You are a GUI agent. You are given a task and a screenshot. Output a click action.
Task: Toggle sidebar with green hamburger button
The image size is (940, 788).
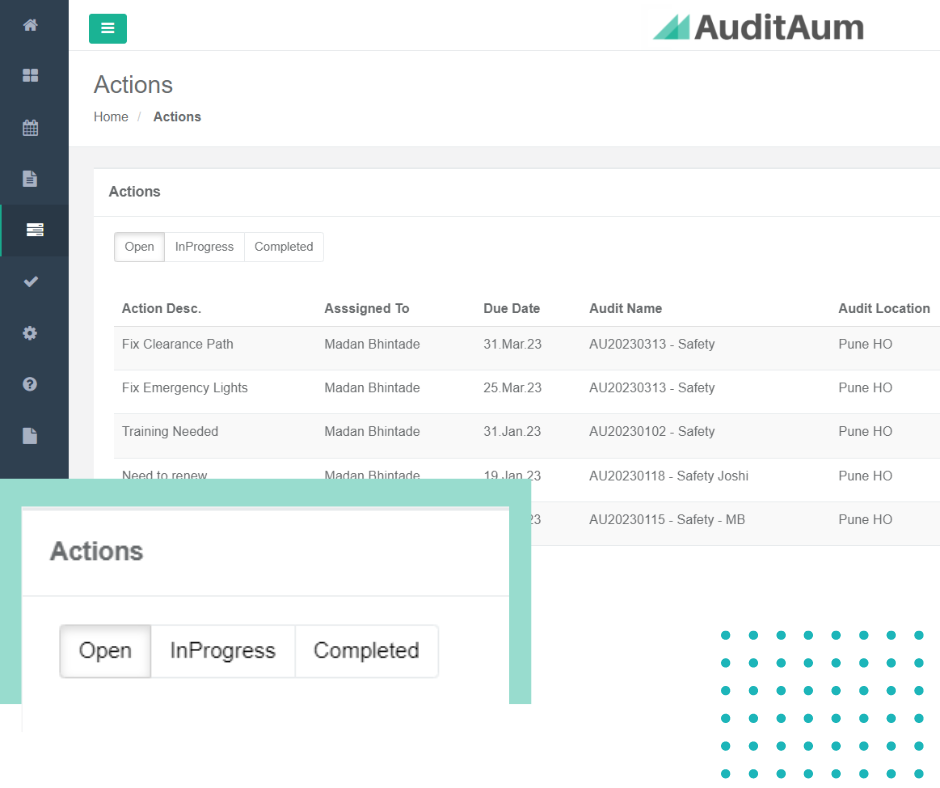click(108, 28)
